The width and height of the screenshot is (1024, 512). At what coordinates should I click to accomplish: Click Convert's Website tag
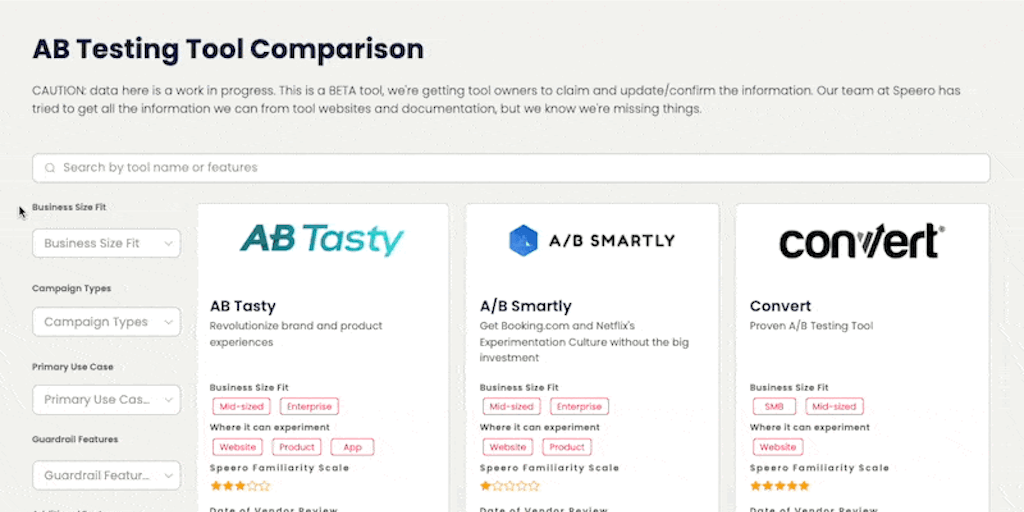click(x=778, y=447)
